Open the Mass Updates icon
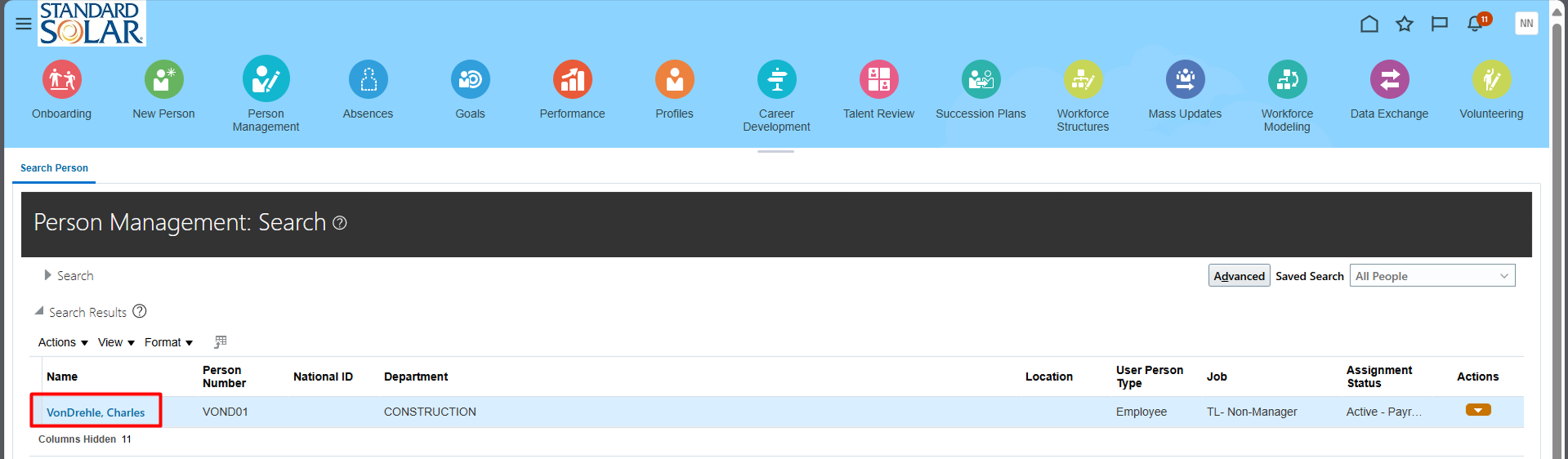Screen dimensions: 1568x459 (1185, 79)
